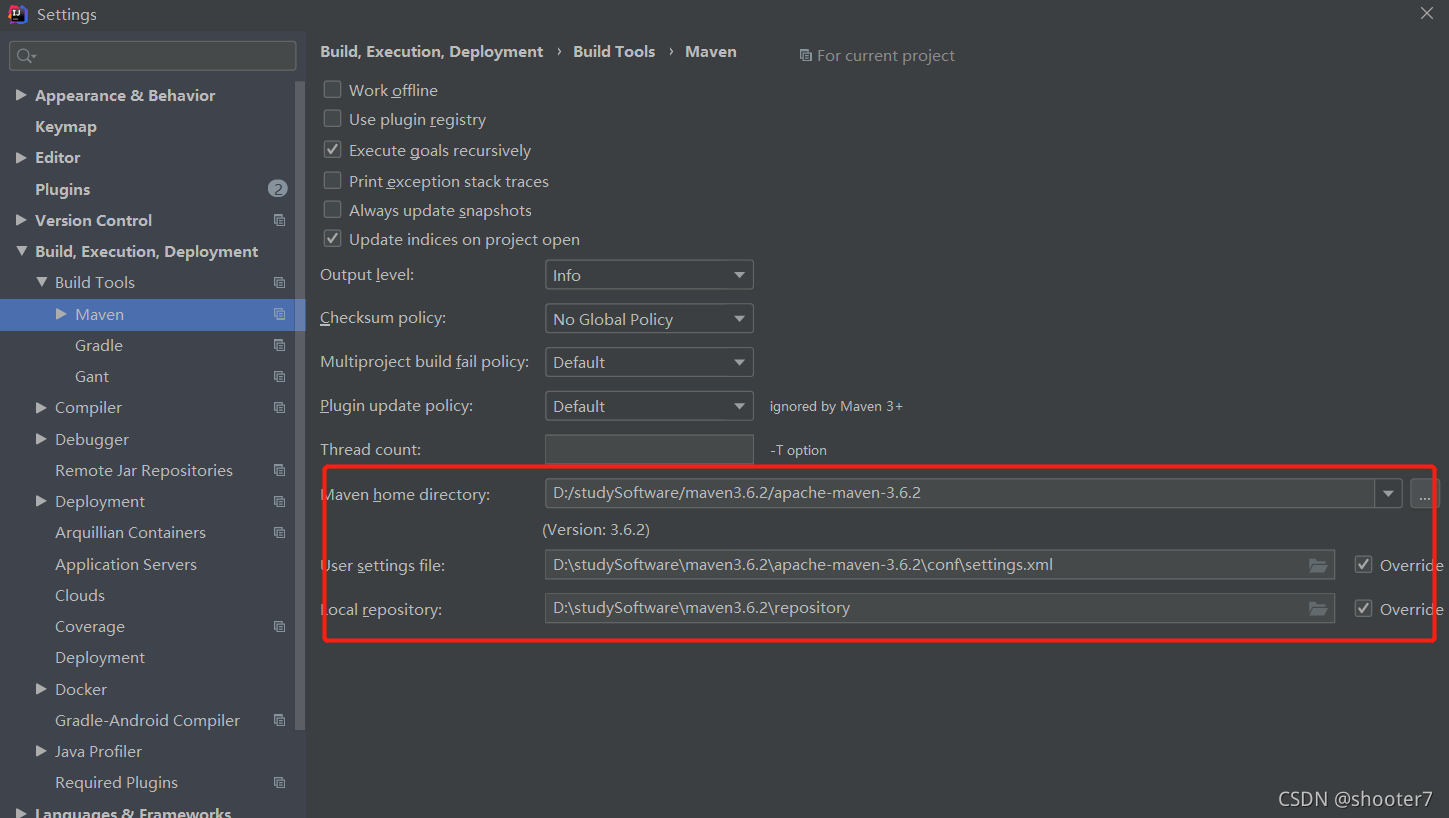
Task: Select Arquillian Containers settings page
Action: [130, 533]
